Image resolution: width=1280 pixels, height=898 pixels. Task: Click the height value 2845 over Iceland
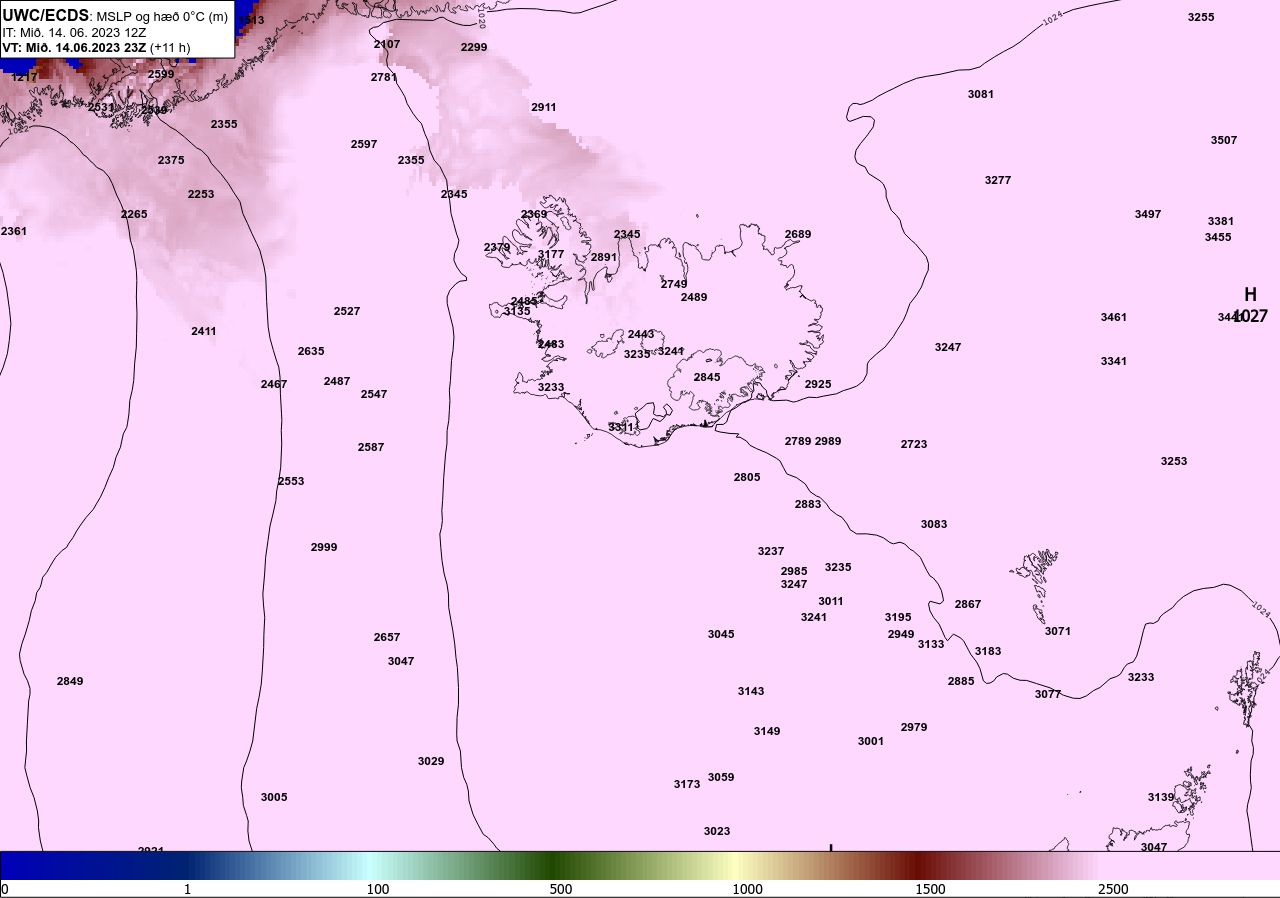point(707,377)
